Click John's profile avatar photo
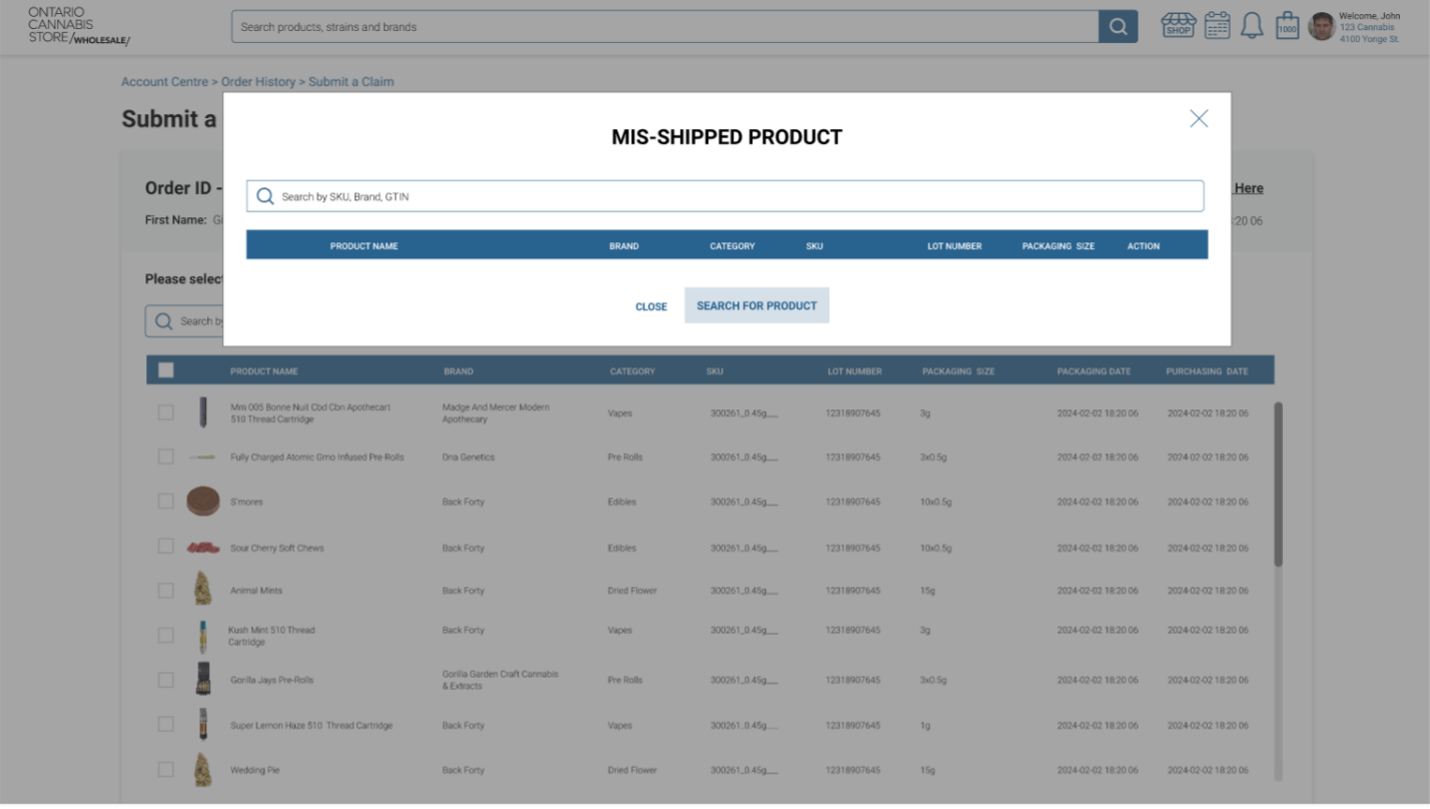 pos(1321,27)
